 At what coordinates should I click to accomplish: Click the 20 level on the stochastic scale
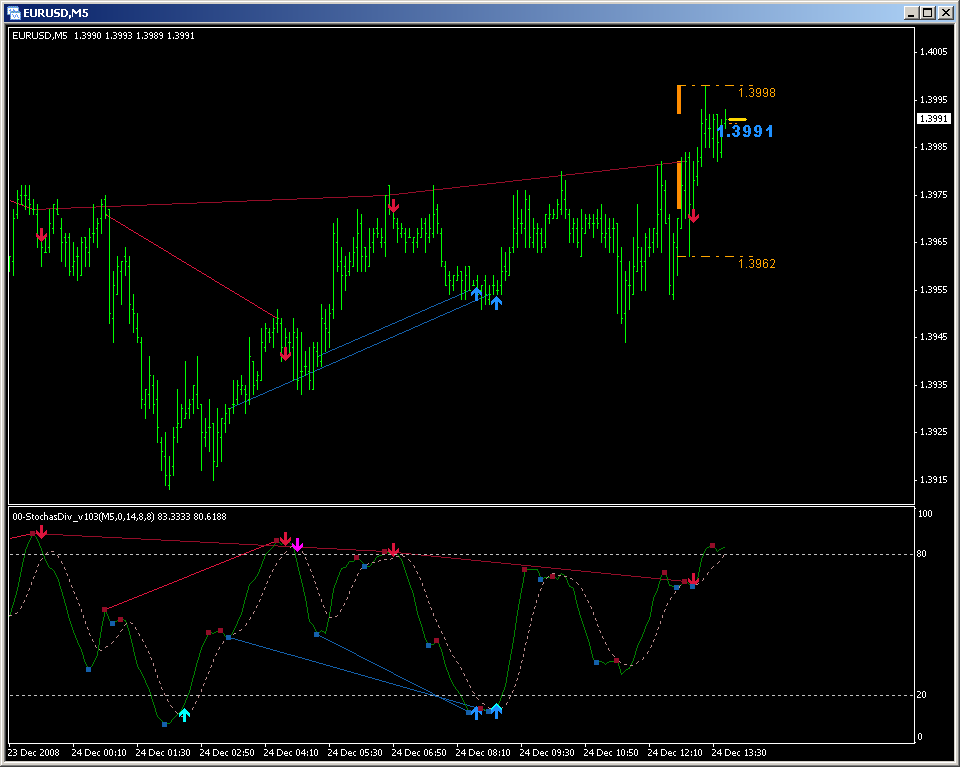pos(921,695)
